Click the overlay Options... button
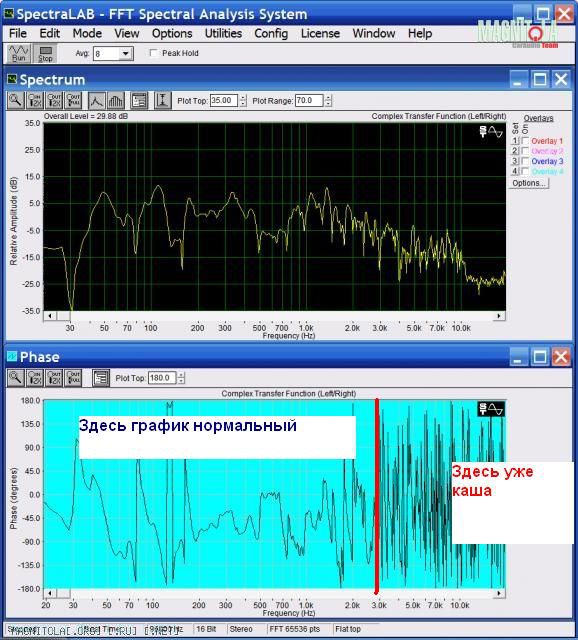 [529, 183]
